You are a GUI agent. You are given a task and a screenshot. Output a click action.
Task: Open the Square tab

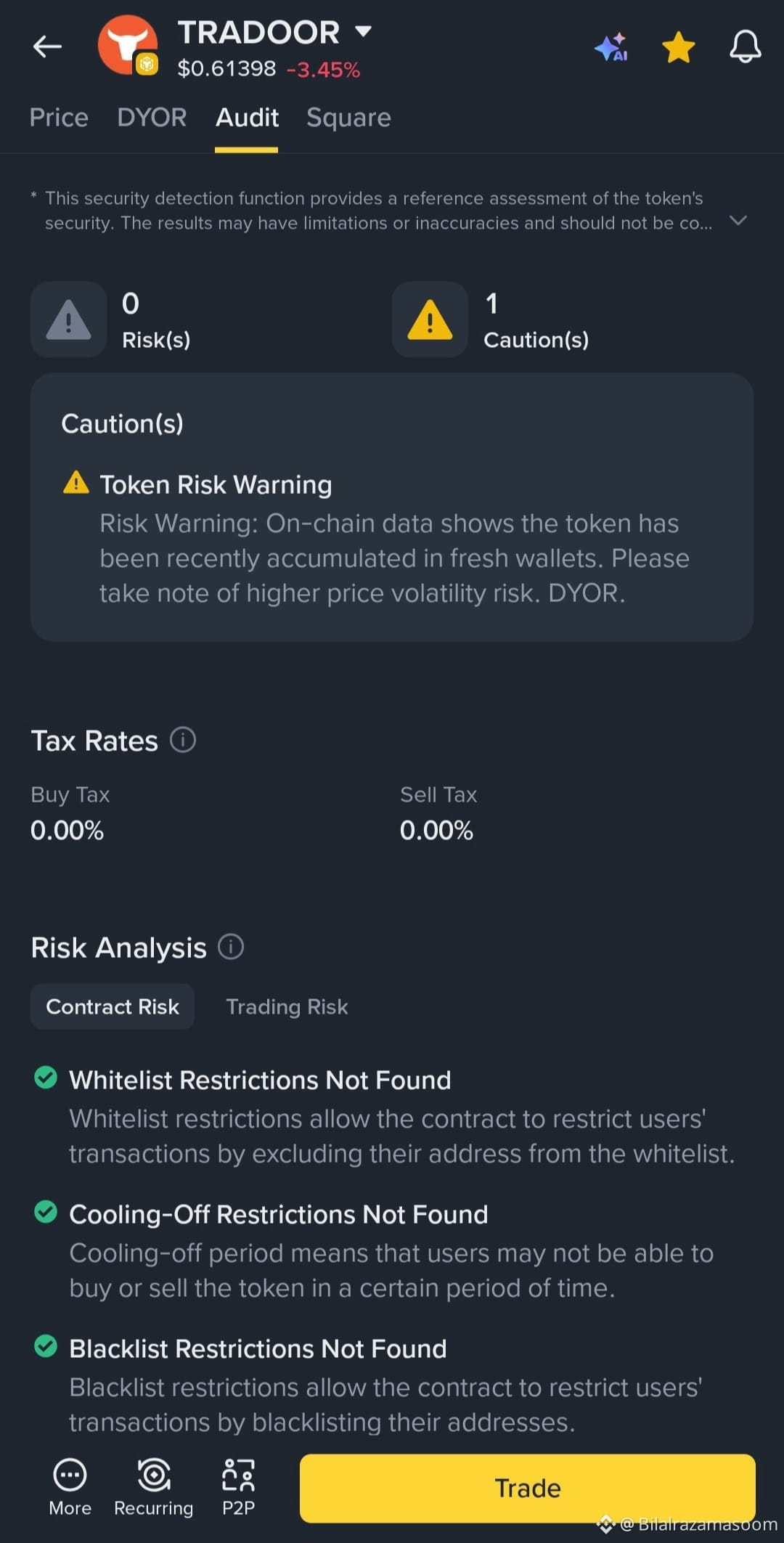pyautogui.click(x=348, y=118)
